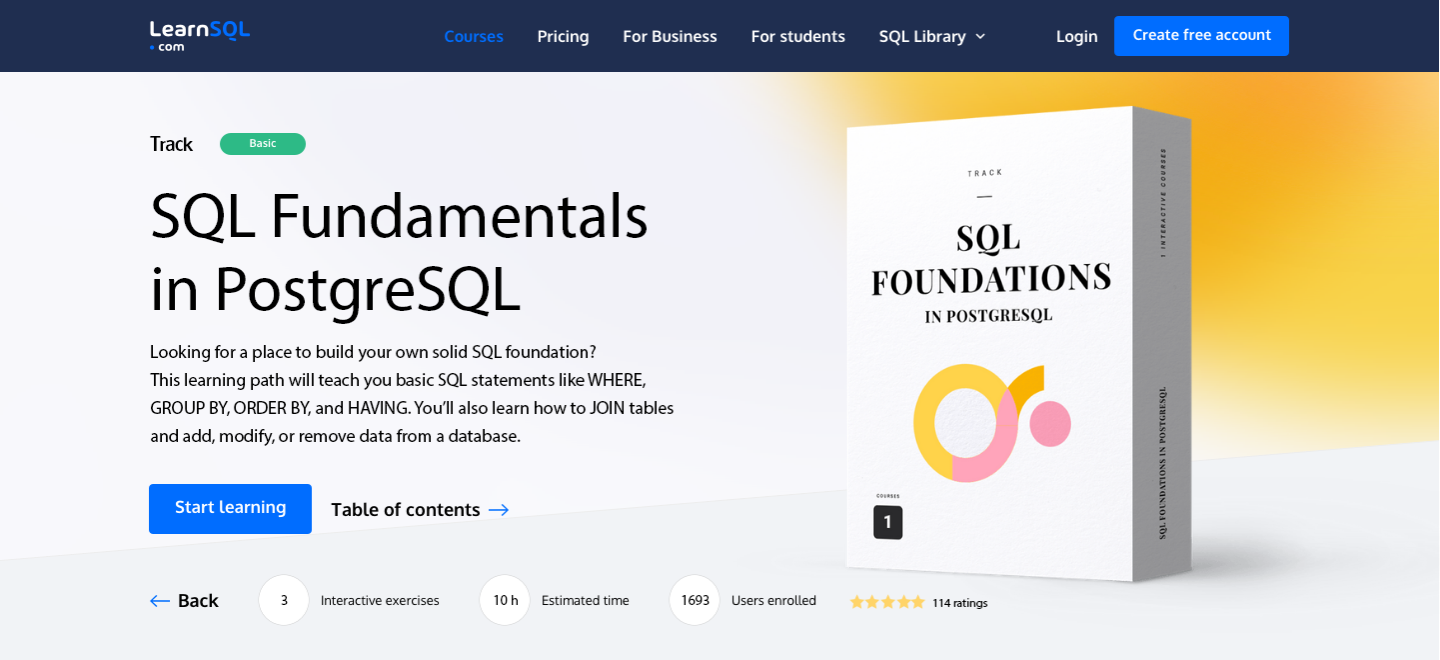Click the Back link

[184, 601]
